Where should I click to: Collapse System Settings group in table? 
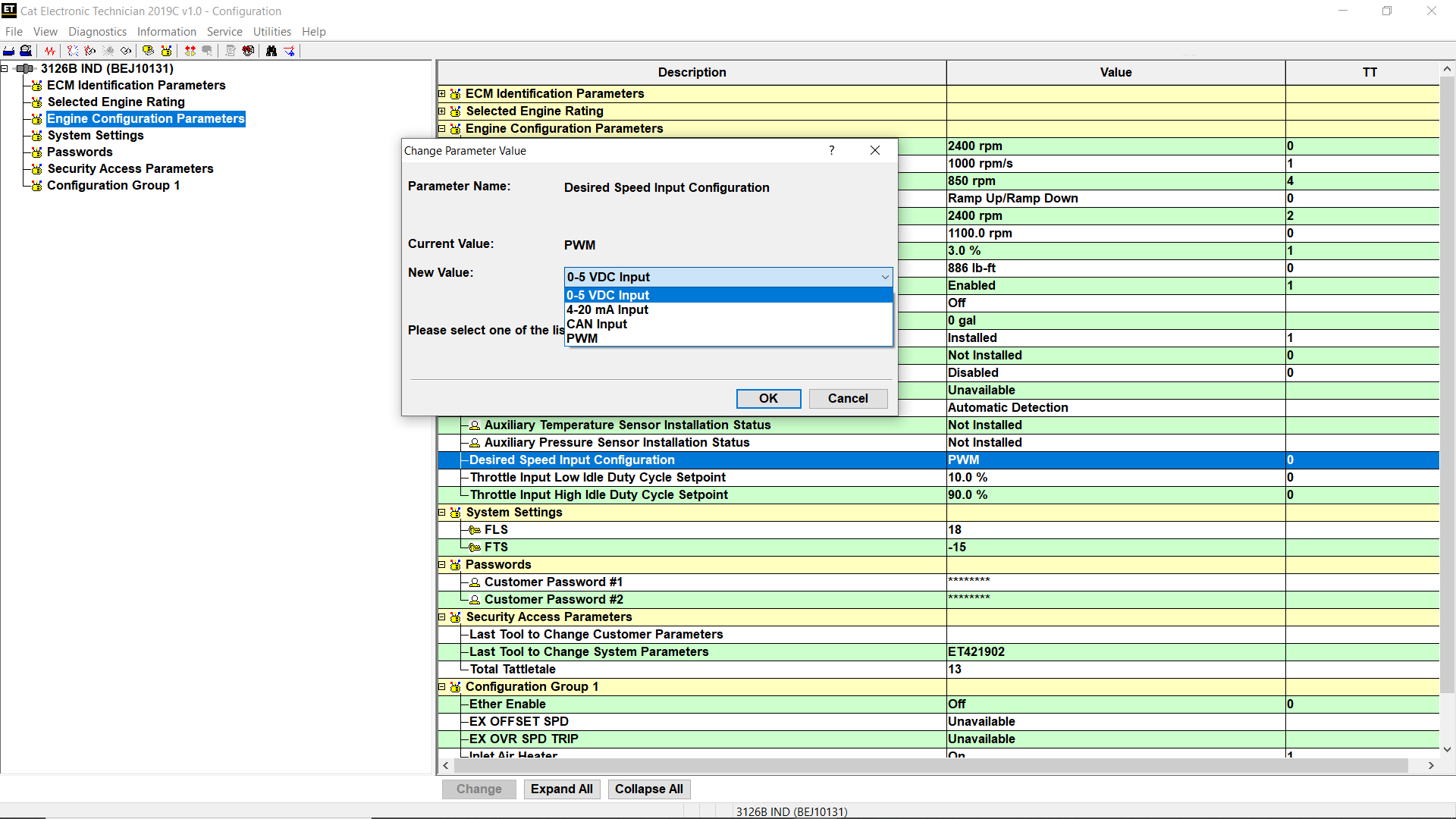point(442,513)
